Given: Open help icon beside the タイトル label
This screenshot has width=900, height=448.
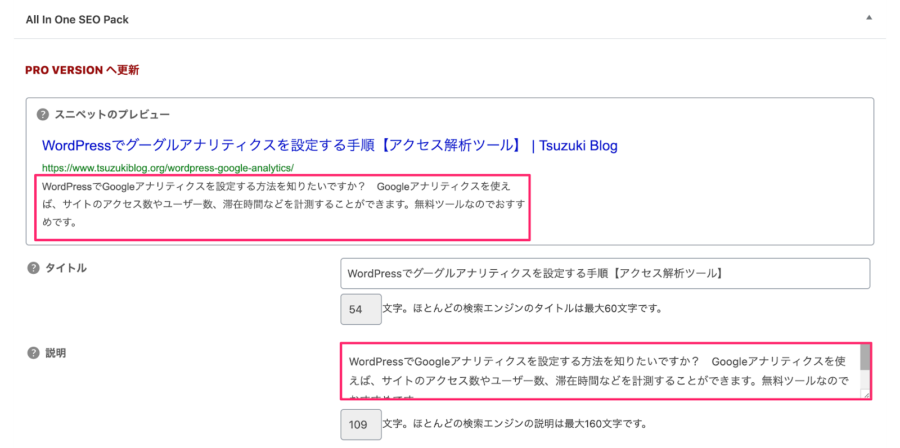Looking at the screenshot, I should [33, 268].
